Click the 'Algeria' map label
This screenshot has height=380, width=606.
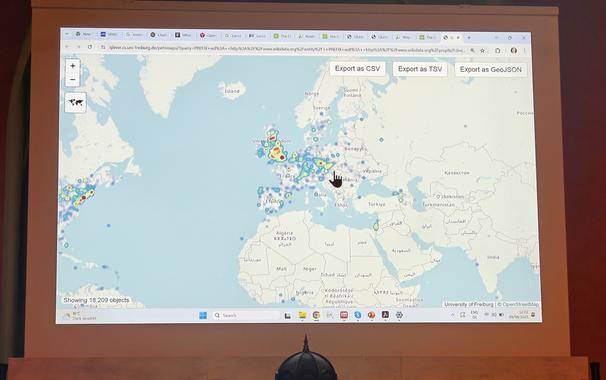coord(285,233)
